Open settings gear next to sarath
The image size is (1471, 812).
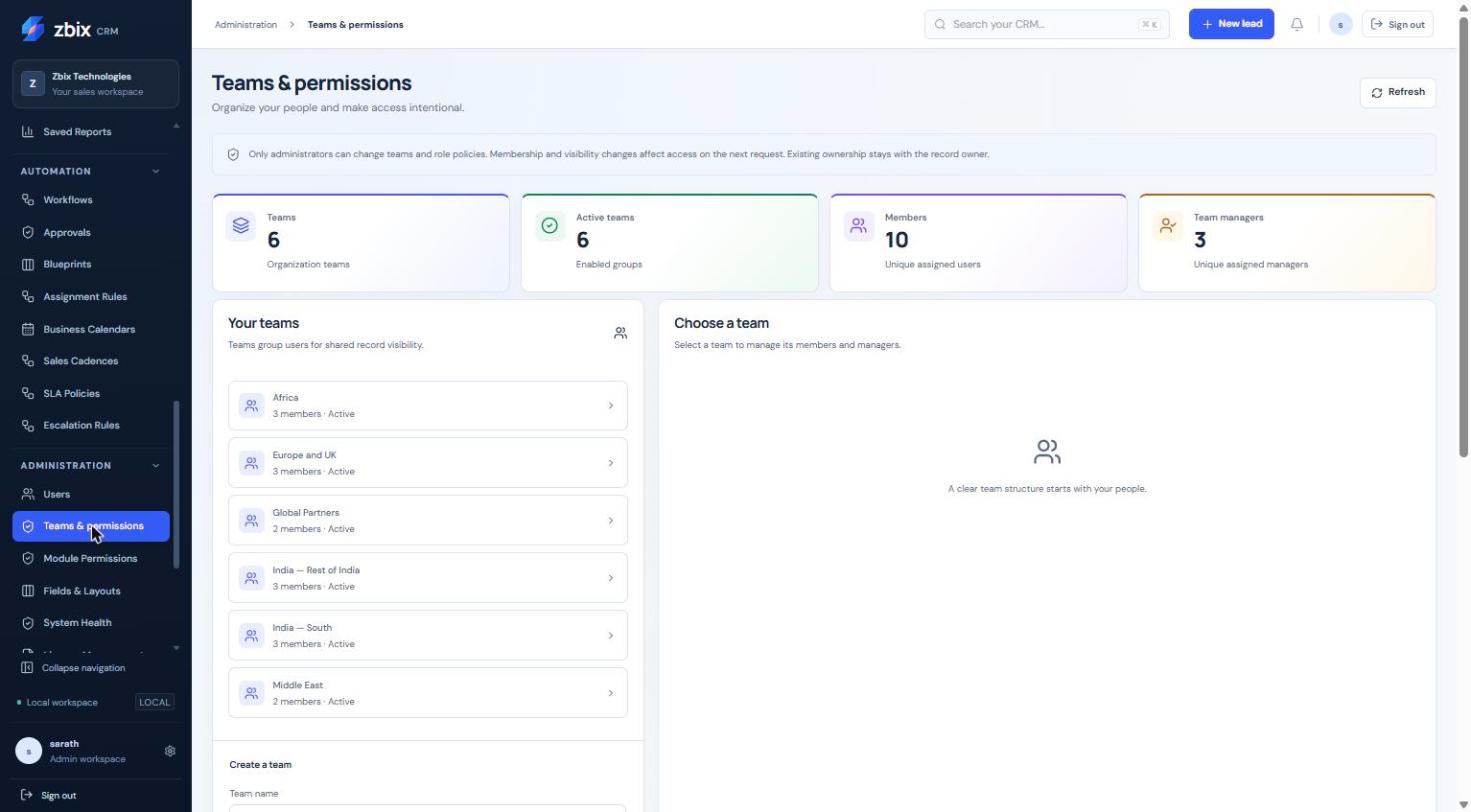point(170,751)
